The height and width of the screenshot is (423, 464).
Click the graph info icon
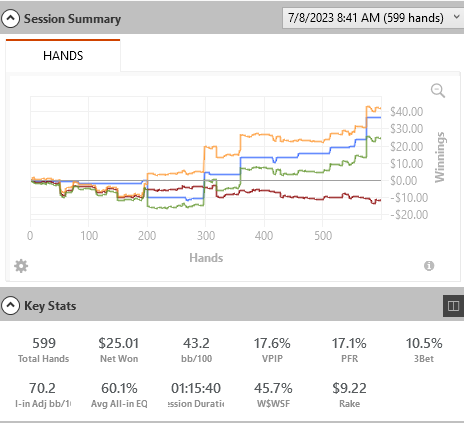point(429,266)
